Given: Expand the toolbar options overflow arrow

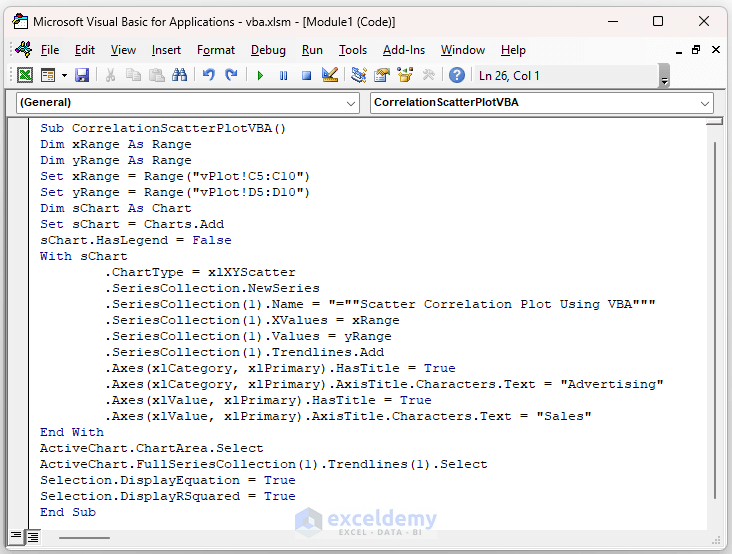Looking at the screenshot, I should pyautogui.click(x=664, y=76).
